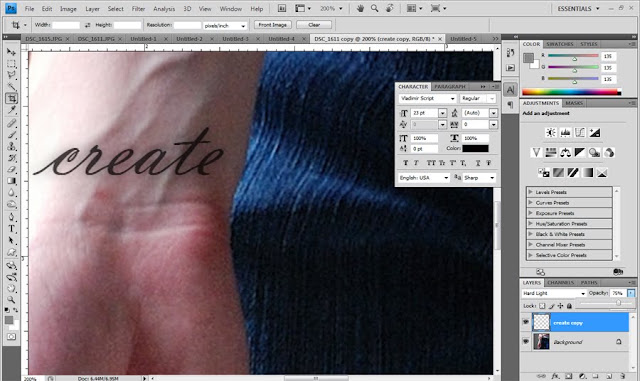Toggle Faux Italic in Character panel

(x=416, y=163)
